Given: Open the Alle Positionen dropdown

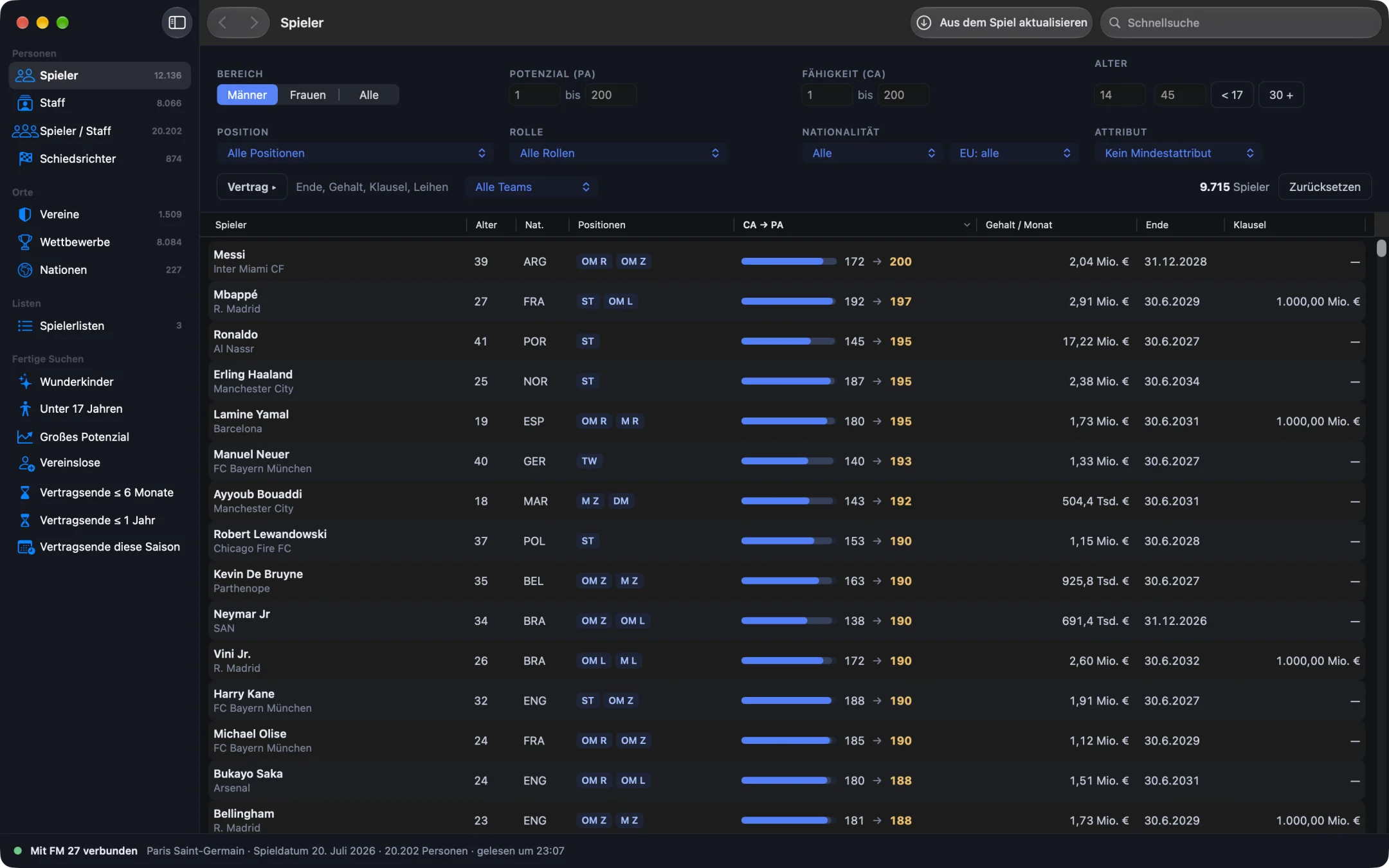Looking at the screenshot, I should (x=356, y=153).
